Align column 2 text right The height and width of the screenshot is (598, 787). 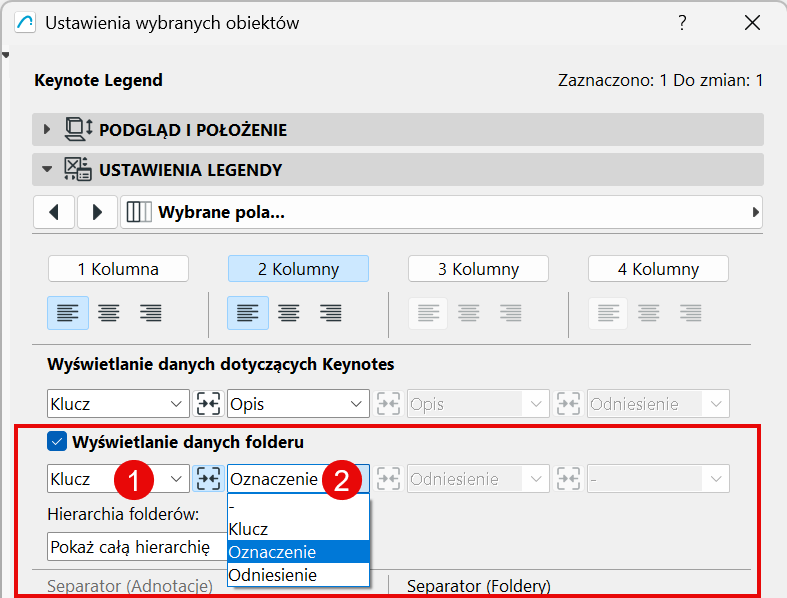click(x=331, y=313)
